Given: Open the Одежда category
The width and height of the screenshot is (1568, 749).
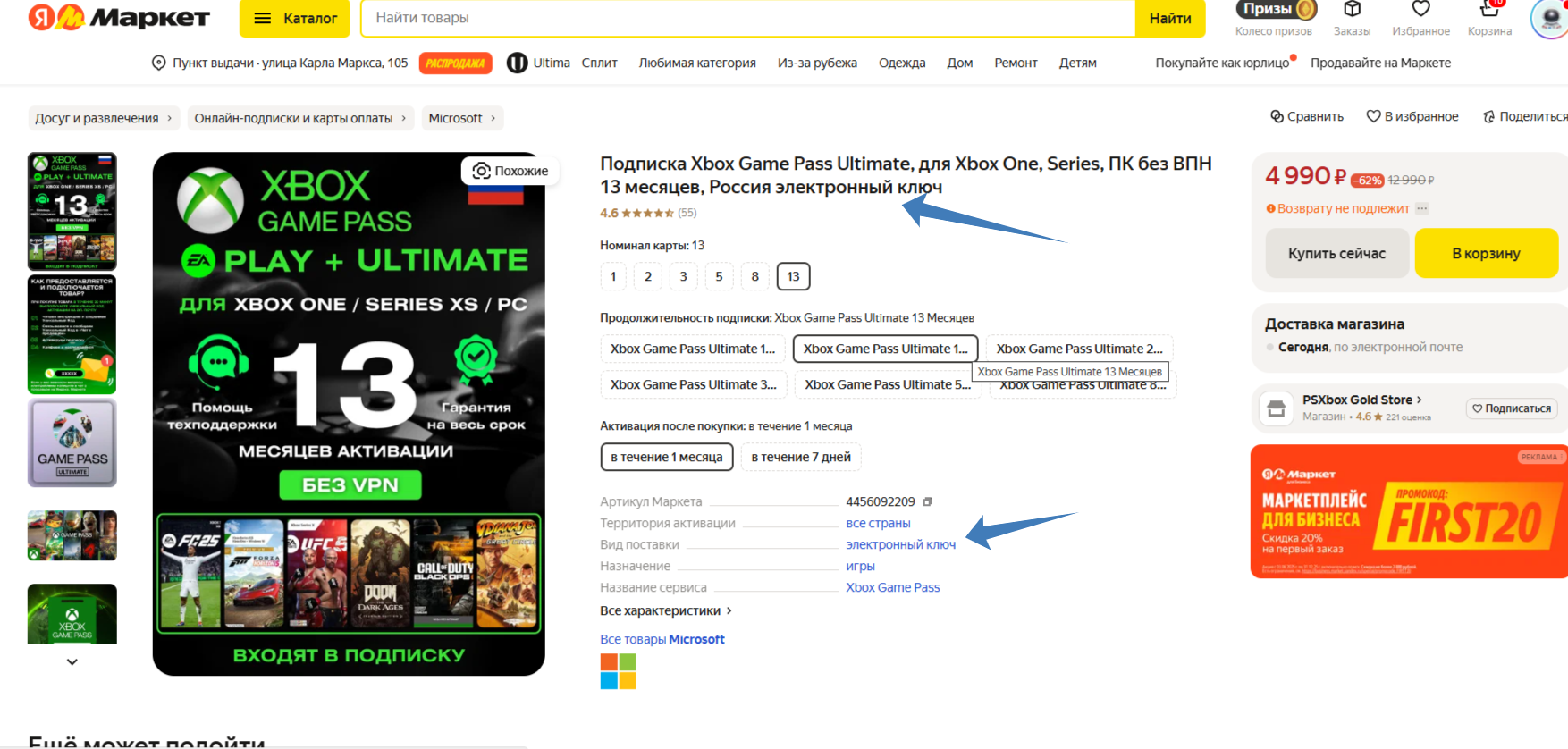Looking at the screenshot, I should pos(902,63).
